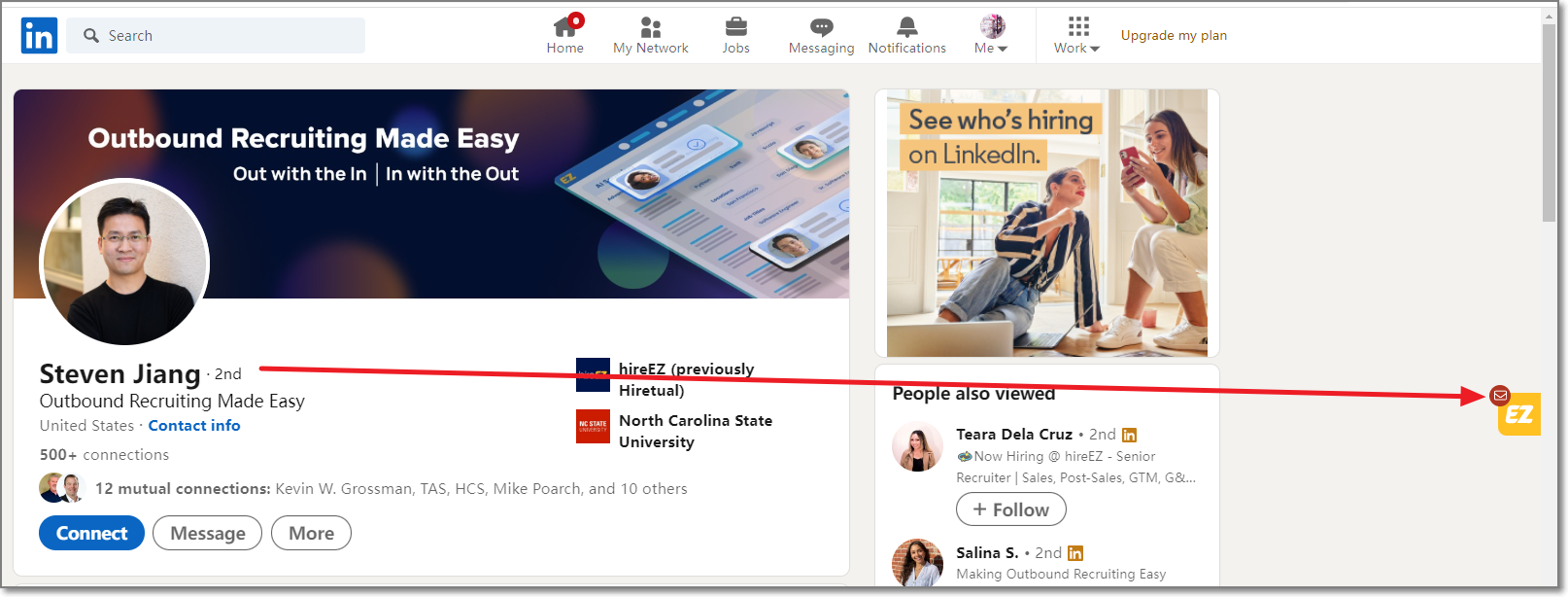Click "People also viewed" heading

point(973,393)
